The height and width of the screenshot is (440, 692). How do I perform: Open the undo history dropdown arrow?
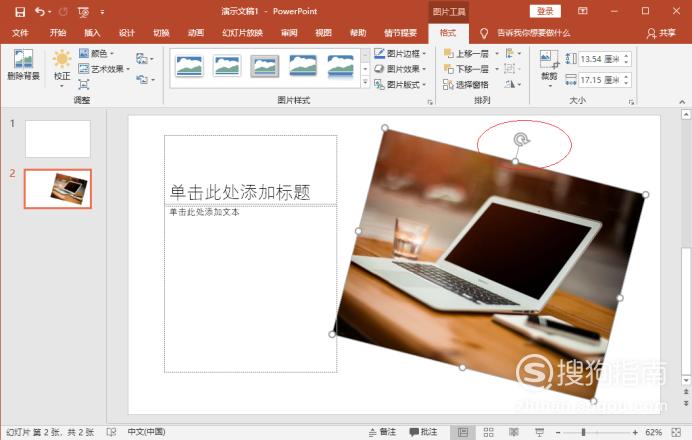pyautogui.click(x=49, y=12)
